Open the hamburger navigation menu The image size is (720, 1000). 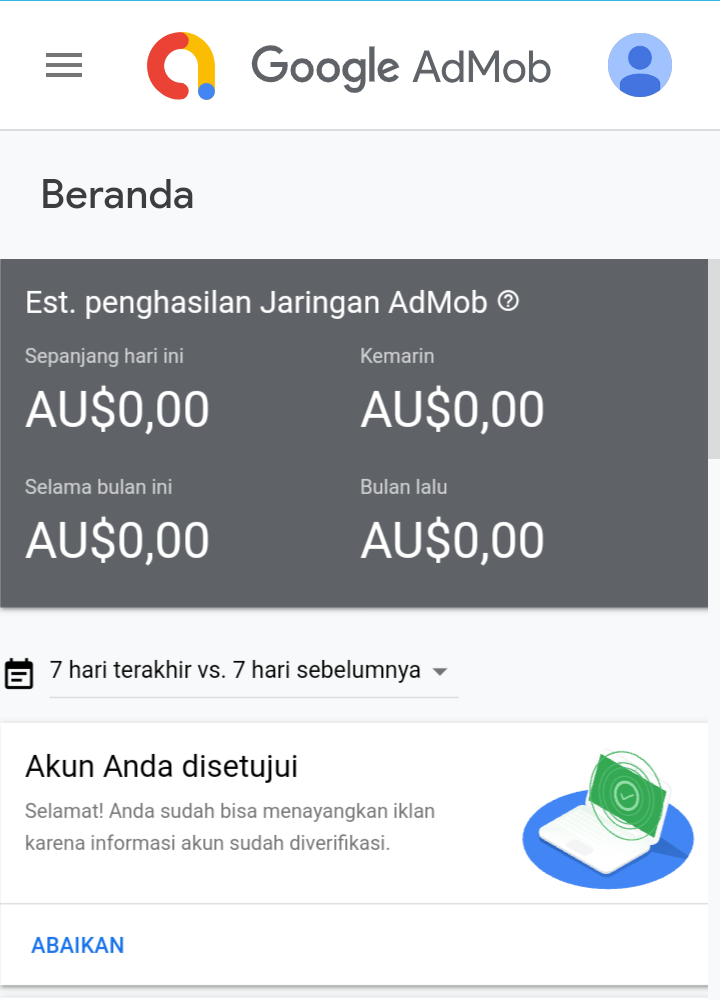point(64,66)
